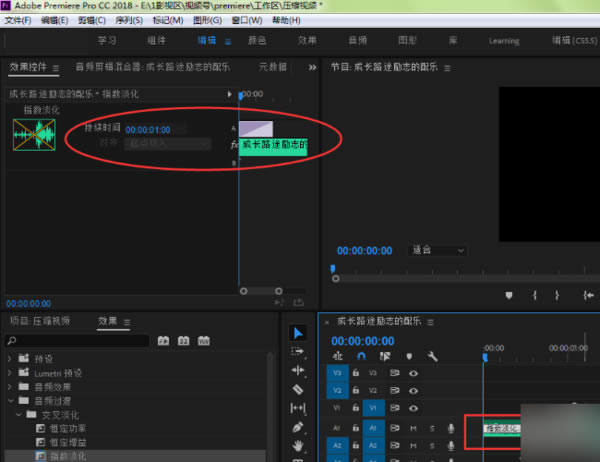Open timeline wrench display settings
This screenshot has width=600, height=462.
click(x=432, y=356)
